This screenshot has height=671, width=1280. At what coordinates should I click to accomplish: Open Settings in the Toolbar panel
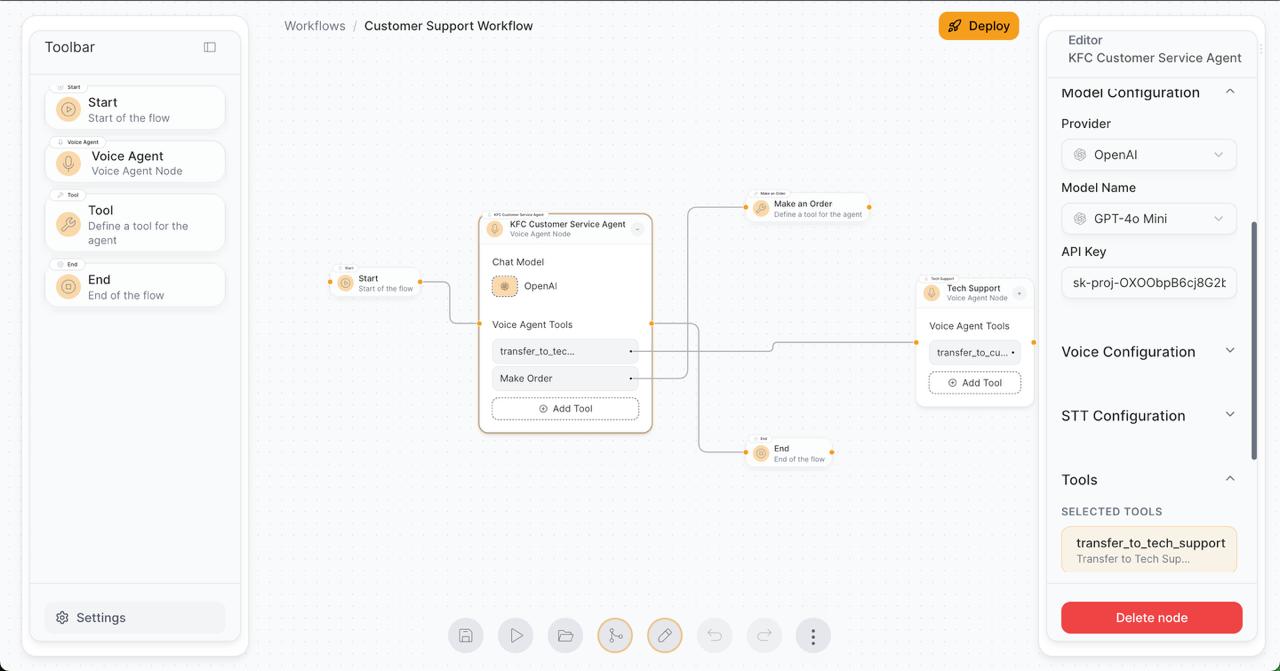click(x=135, y=618)
